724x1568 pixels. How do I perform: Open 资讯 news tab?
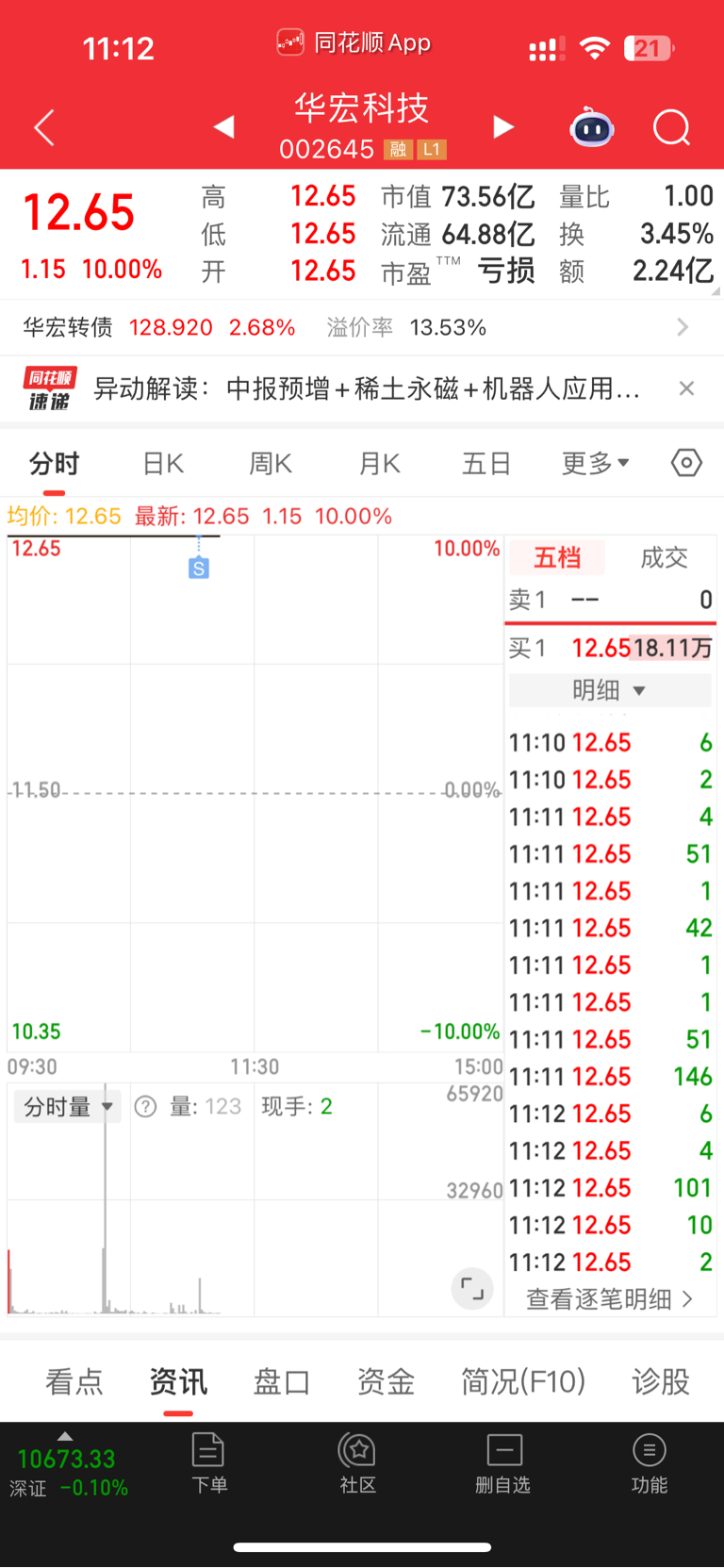(178, 1381)
